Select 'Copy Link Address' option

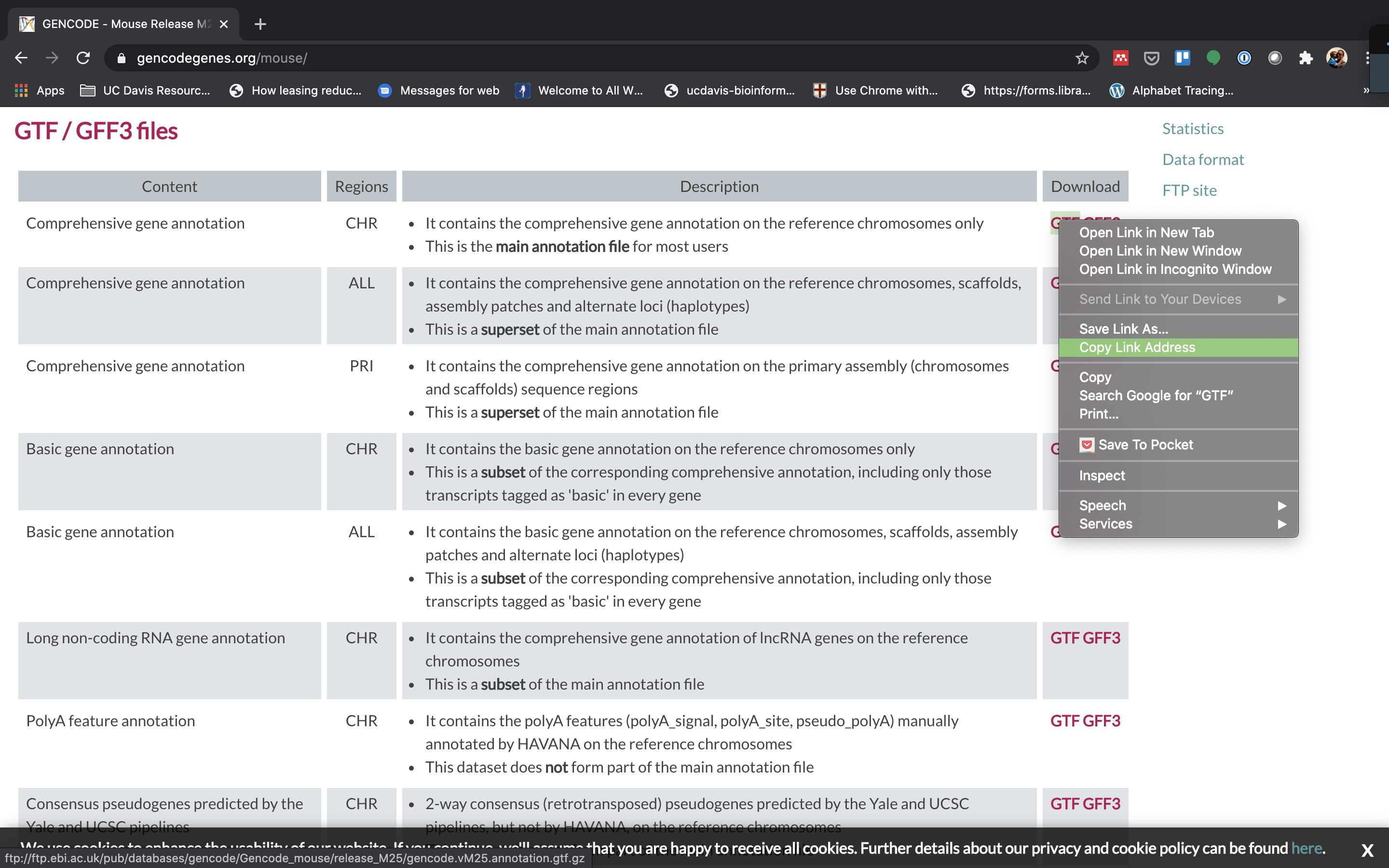point(1137,347)
